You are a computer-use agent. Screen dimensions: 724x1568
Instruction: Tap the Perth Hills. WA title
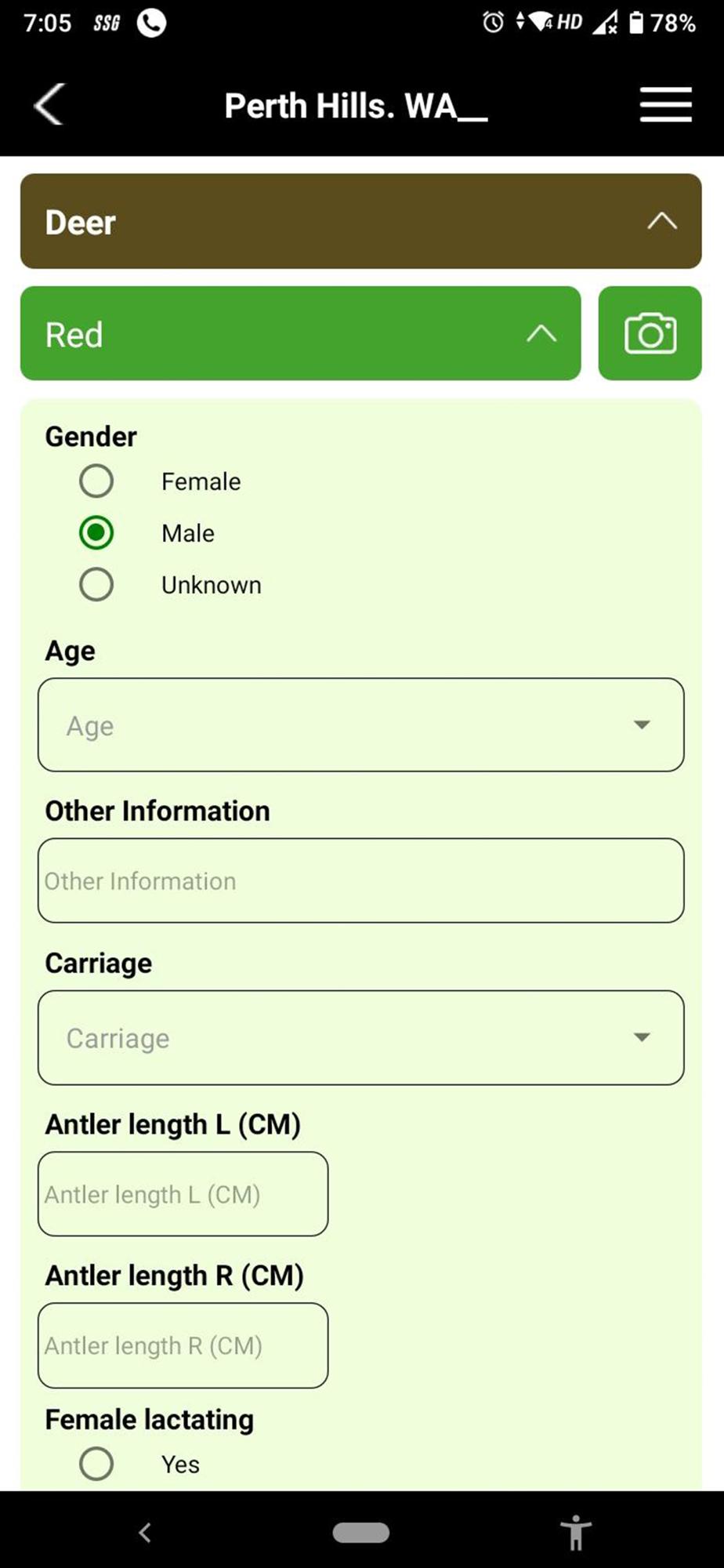356,106
